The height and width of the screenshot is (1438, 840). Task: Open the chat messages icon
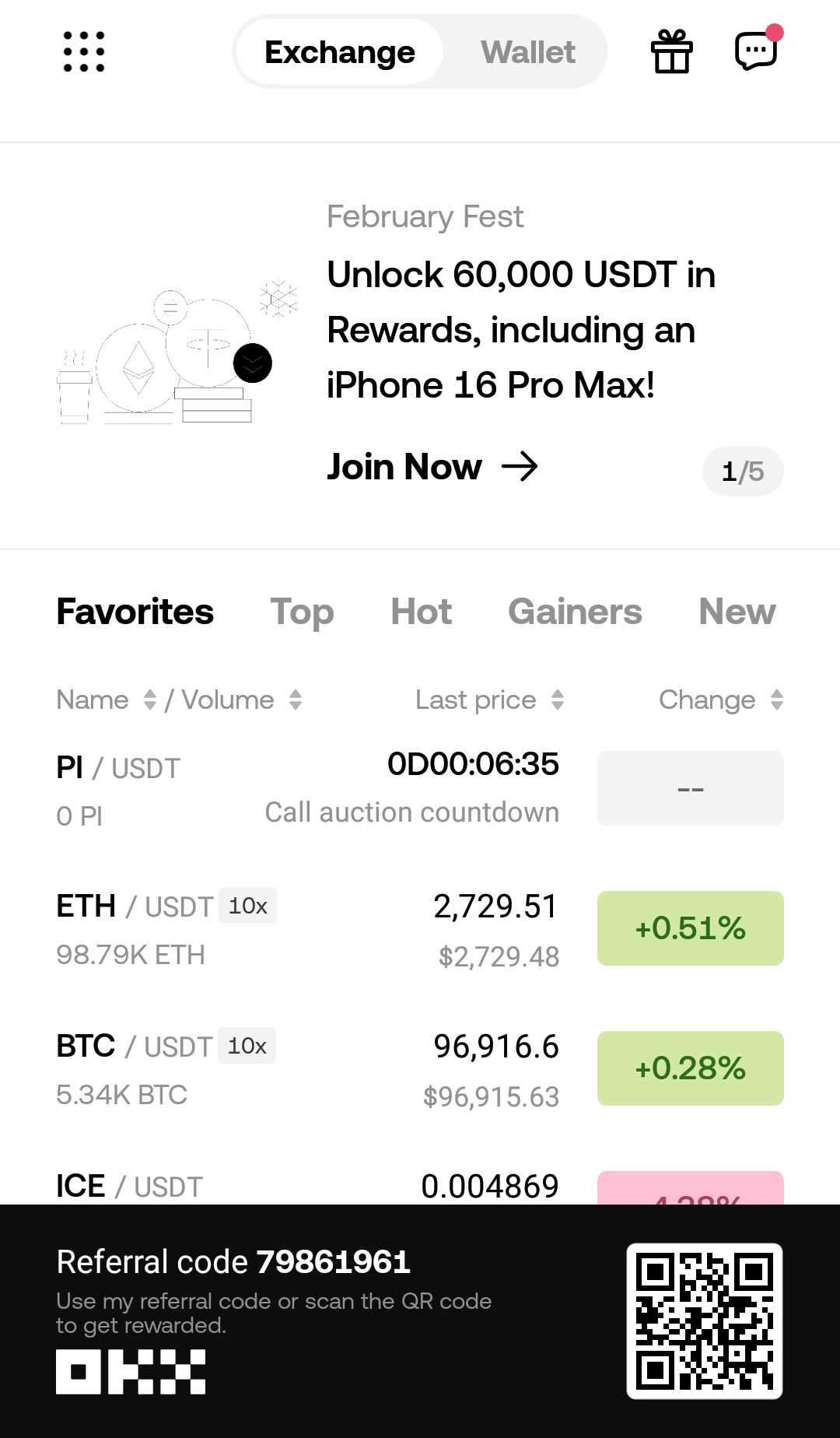[756, 51]
